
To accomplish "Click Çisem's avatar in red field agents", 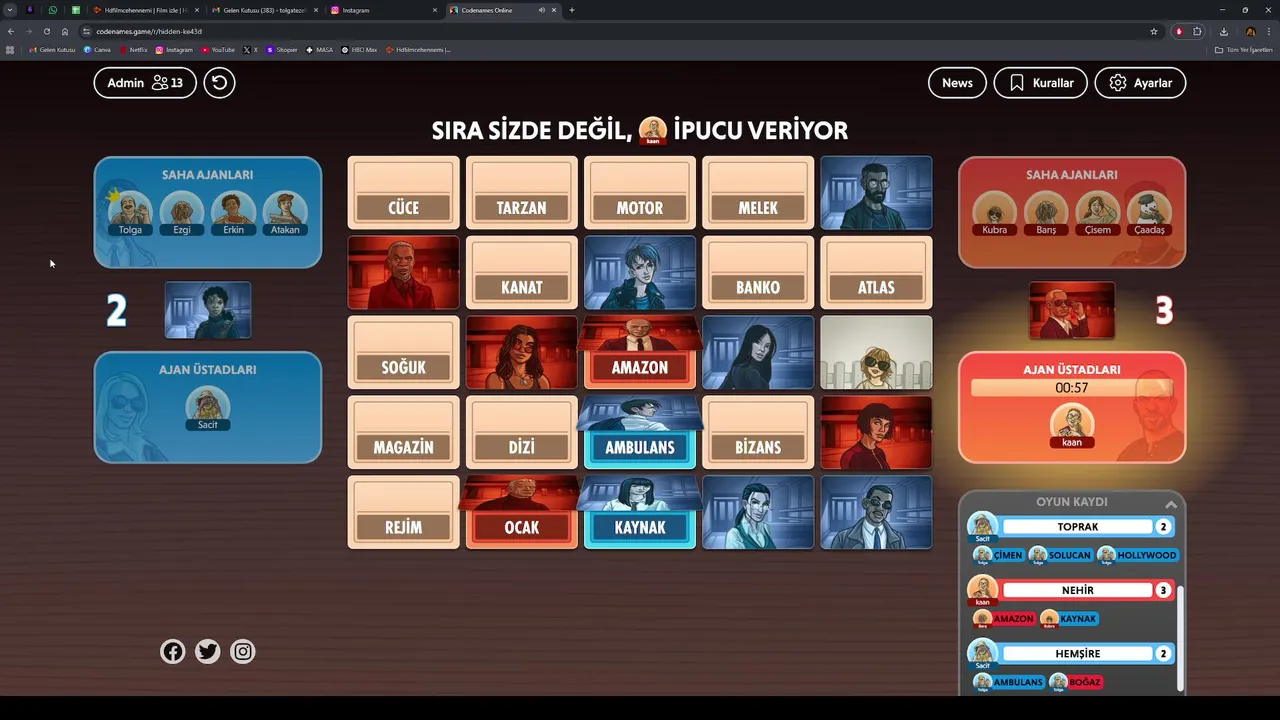I will 1098,212.
